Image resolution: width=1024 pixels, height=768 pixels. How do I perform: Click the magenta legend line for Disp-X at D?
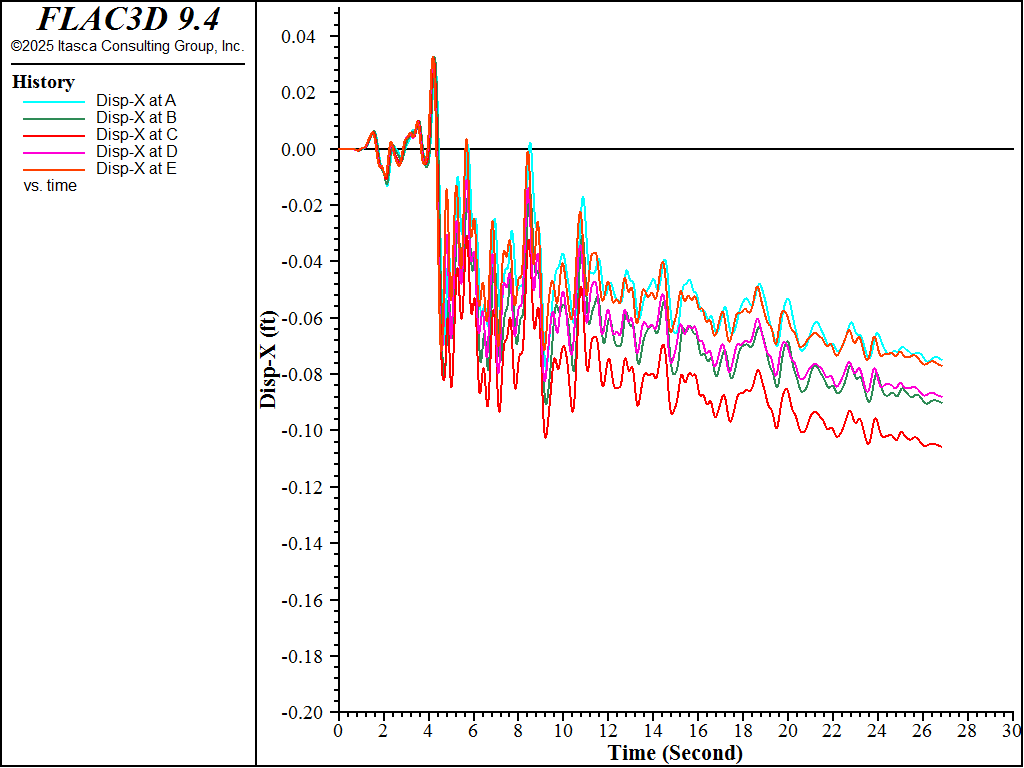(55, 152)
